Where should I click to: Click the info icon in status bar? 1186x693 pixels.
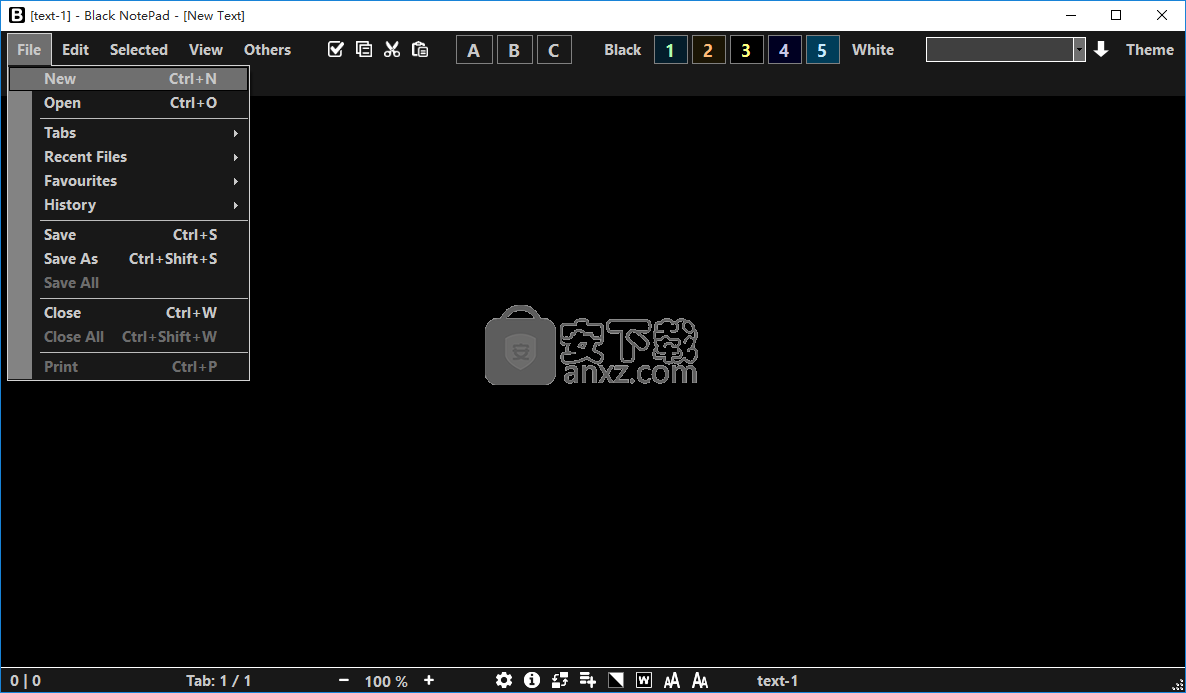[532, 680]
